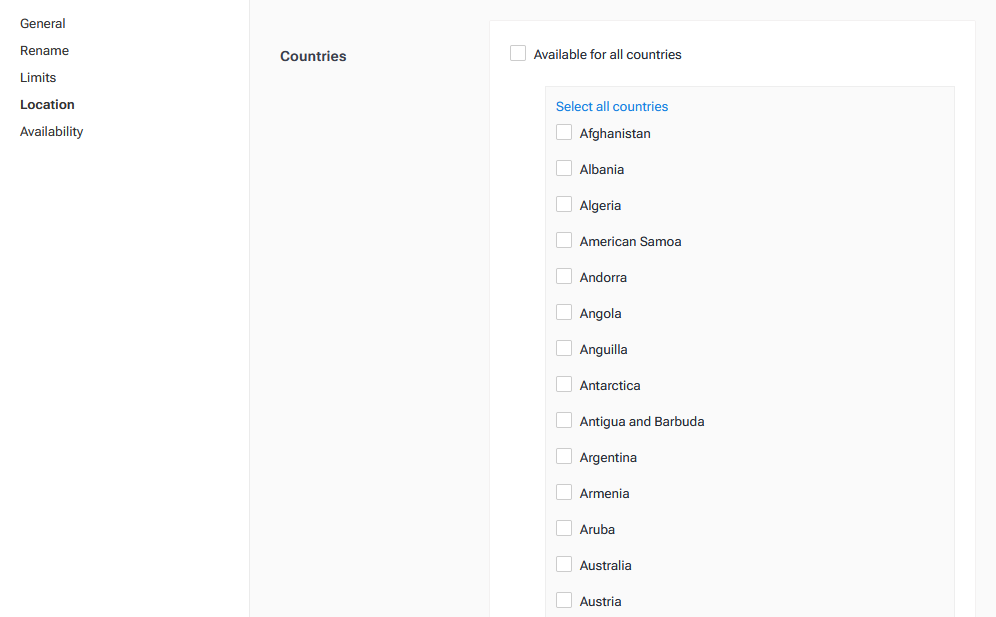The height and width of the screenshot is (617, 996).
Task: Select Angola as an available country
Action: point(564,311)
